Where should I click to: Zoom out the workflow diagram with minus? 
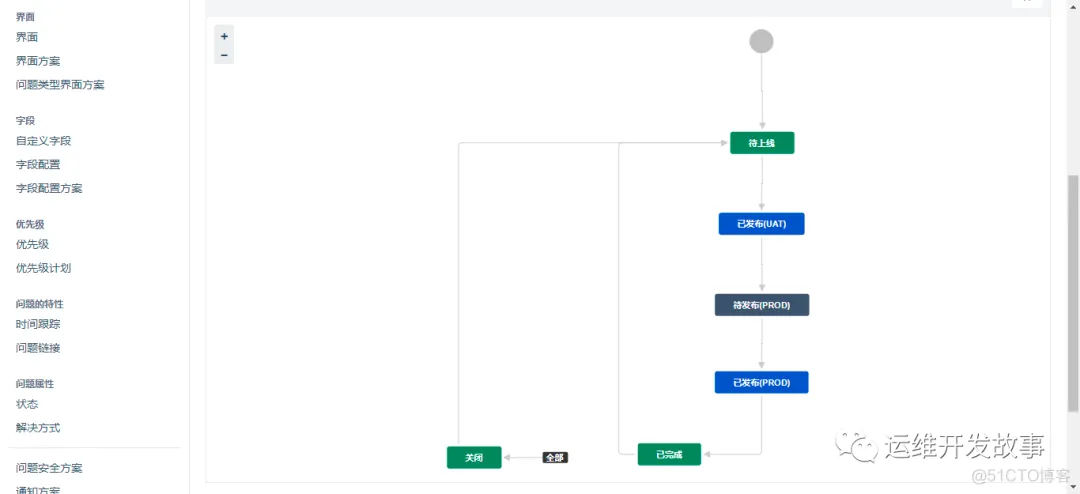[x=224, y=55]
